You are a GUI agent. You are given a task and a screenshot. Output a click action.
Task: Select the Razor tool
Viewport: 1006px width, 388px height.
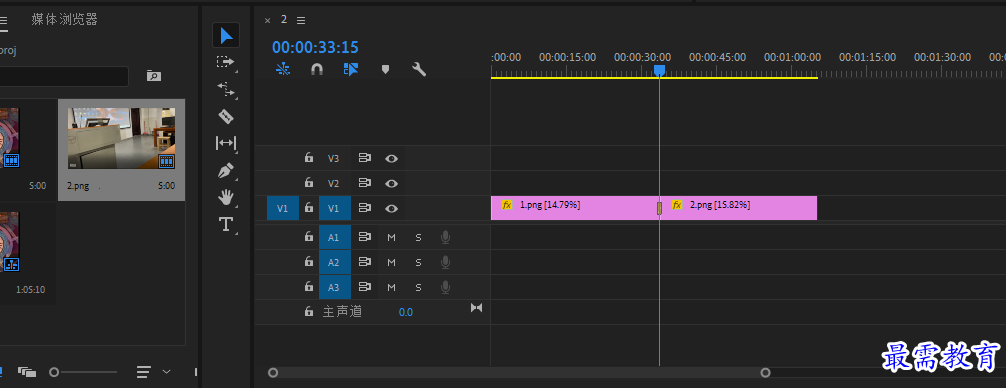tap(226, 116)
